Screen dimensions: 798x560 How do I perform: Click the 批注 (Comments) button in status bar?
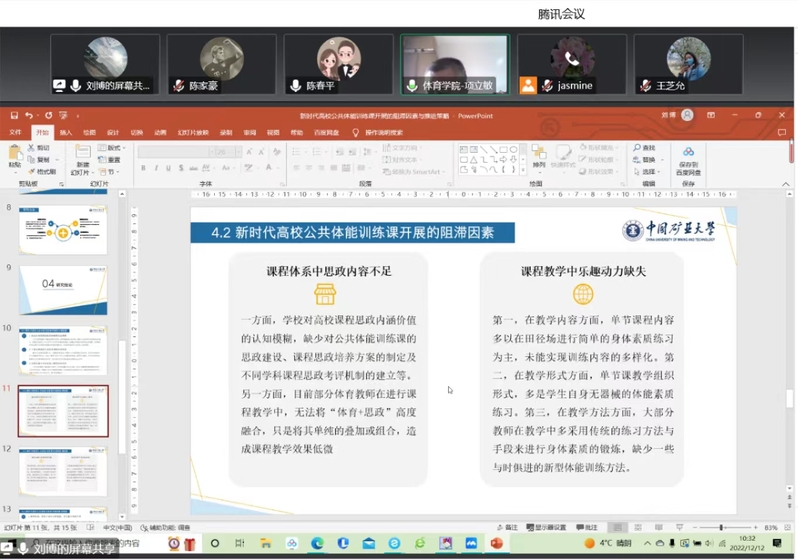(x=587, y=527)
